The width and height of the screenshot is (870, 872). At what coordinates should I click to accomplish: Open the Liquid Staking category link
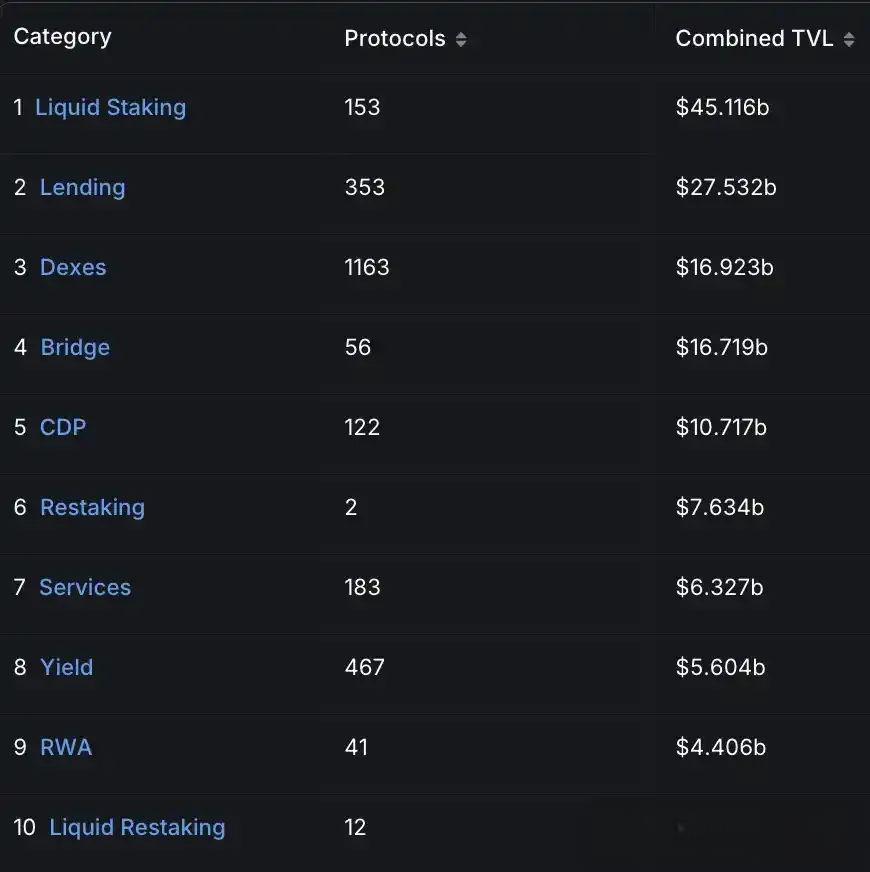click(110, 107)
